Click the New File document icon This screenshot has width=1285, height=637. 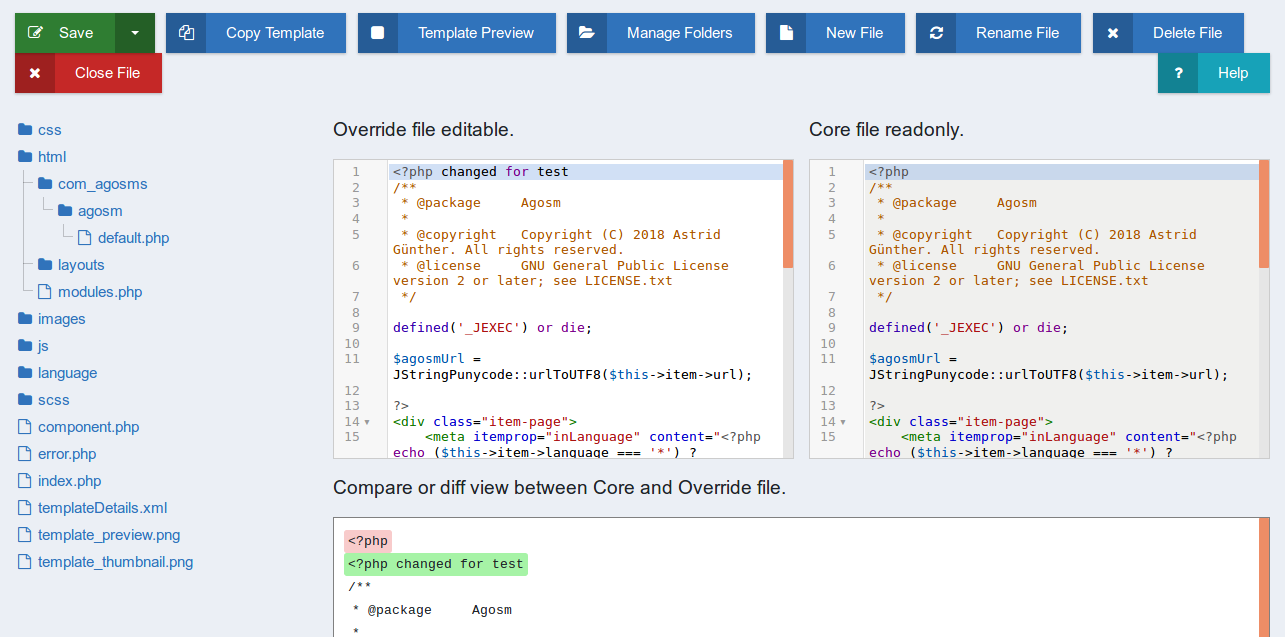pyautogui.click(x=786, y=33)
